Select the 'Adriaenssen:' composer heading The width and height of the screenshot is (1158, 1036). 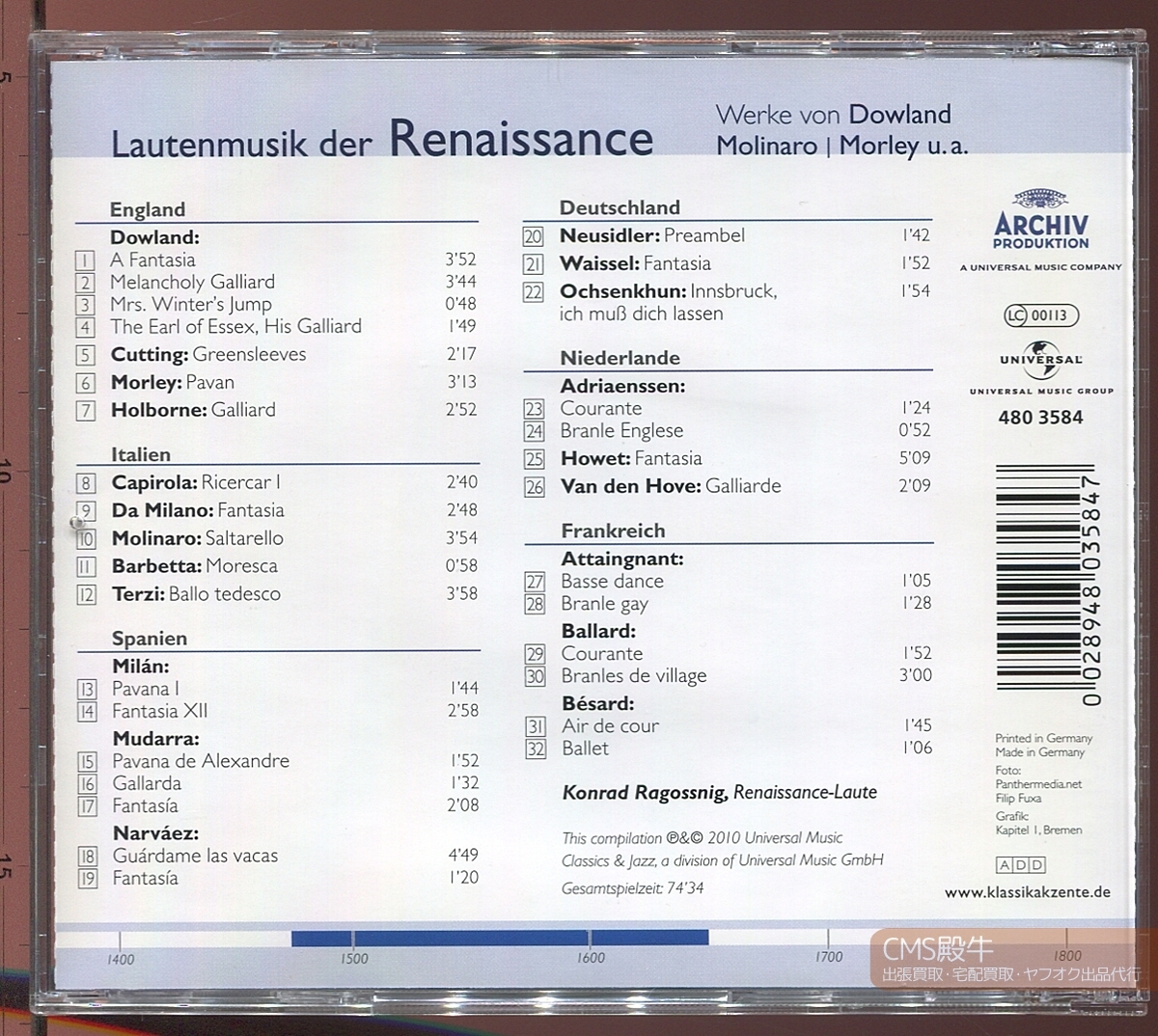[623, 386]
